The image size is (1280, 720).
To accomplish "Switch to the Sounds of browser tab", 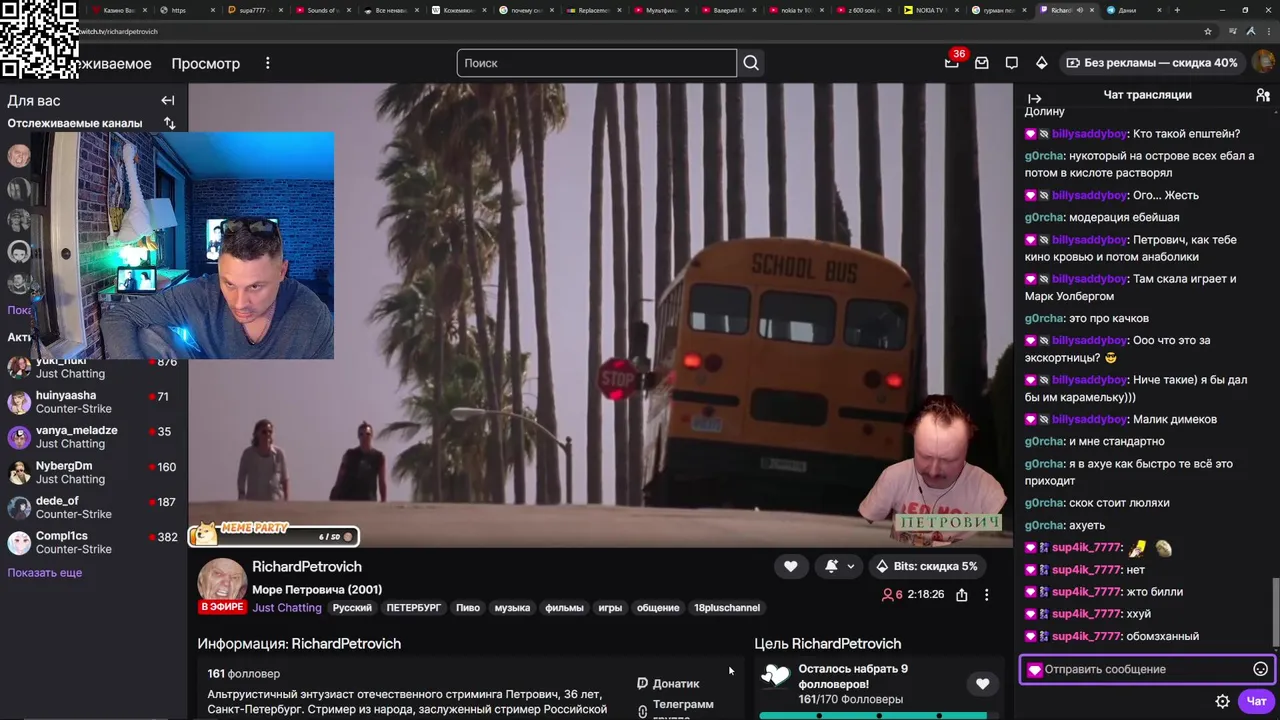I will point(321,10).
